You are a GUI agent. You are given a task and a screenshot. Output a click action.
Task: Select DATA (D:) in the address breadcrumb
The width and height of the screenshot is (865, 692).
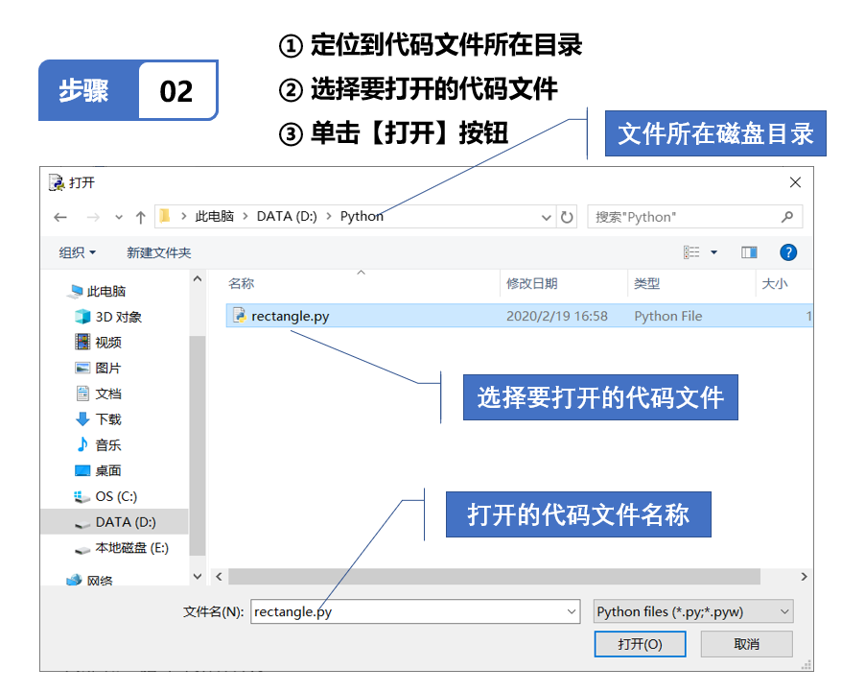pos(287,216)
